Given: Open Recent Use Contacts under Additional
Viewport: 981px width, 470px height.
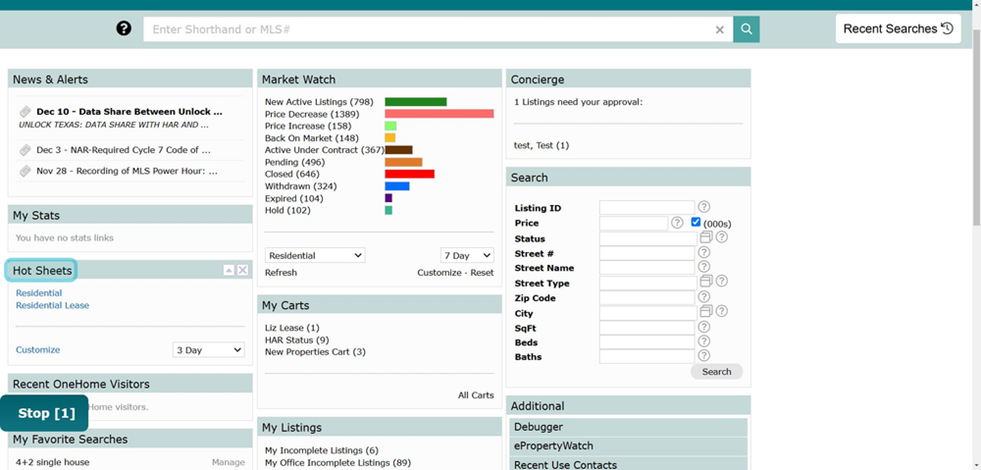Looking at the screenshot, I should click(628, 464).
